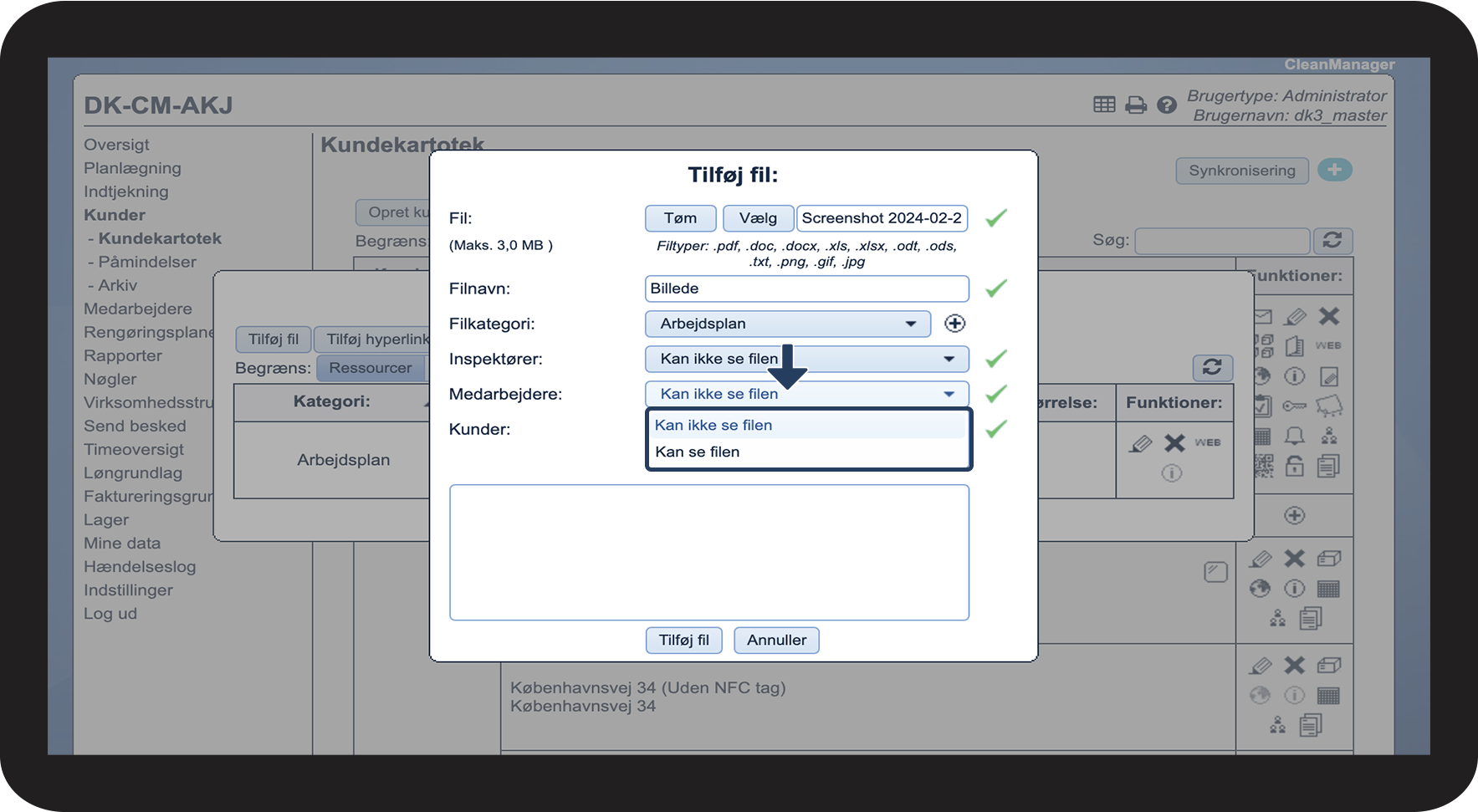Screen dimensions: 1478x812
Task: Collapse the Medarbejdere dropdown via its arrow
Action: (949, 394)
